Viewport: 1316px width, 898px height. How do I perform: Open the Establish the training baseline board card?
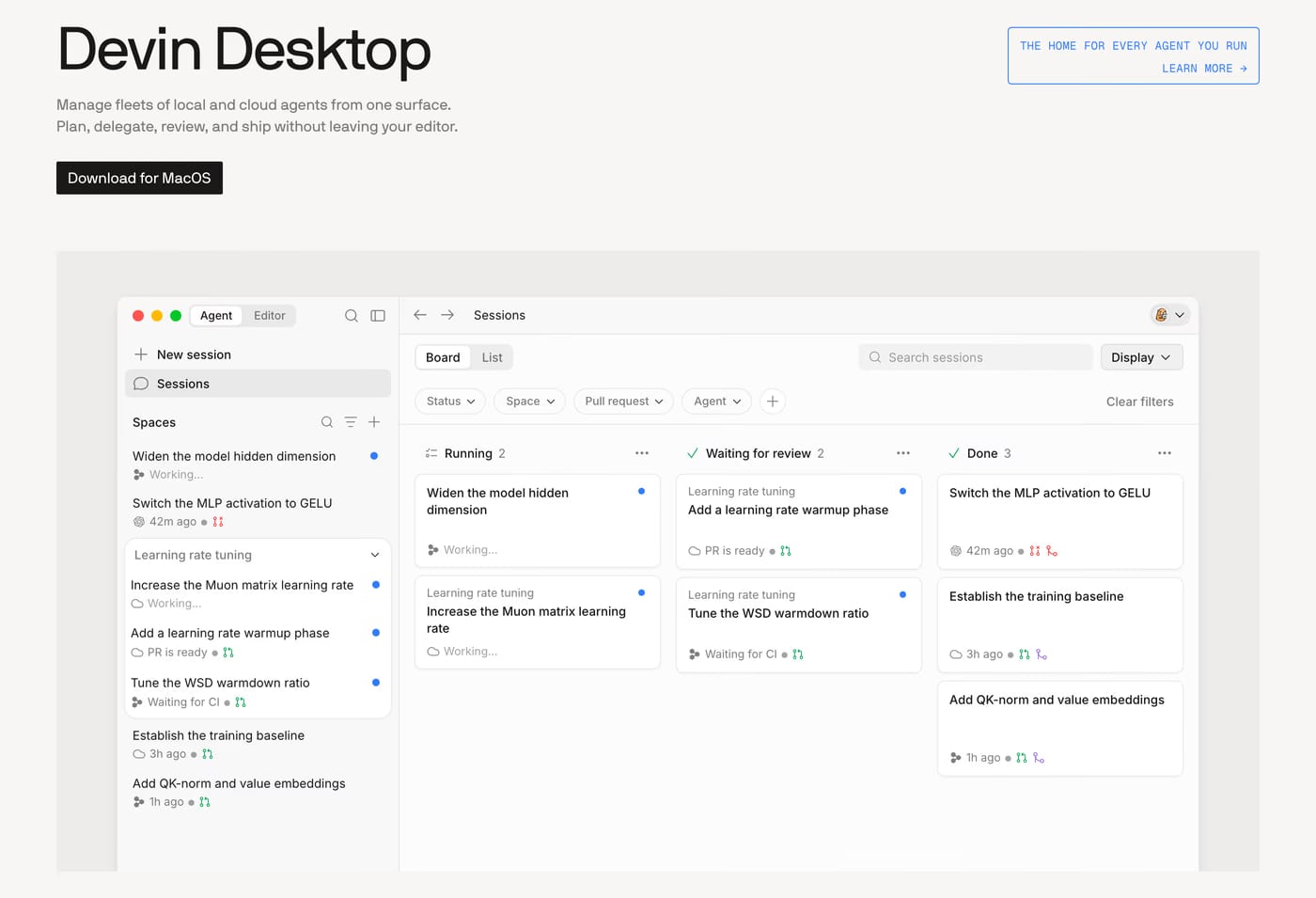(x=1060, y=624)
